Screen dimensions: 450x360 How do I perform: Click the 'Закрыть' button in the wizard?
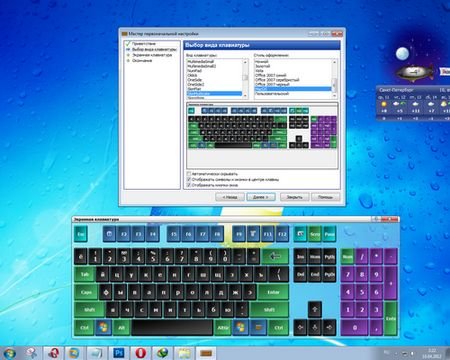point(294,197)
